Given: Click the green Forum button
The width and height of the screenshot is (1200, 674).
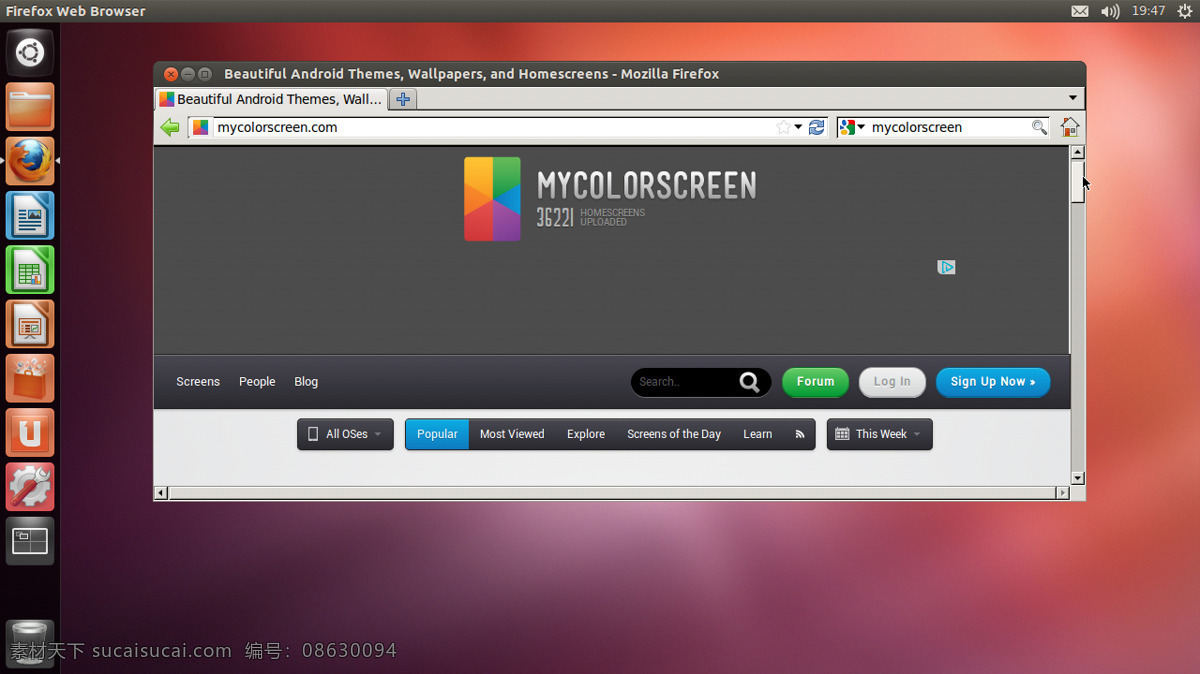Looking at the screenshot, I should tap(815, 382).
